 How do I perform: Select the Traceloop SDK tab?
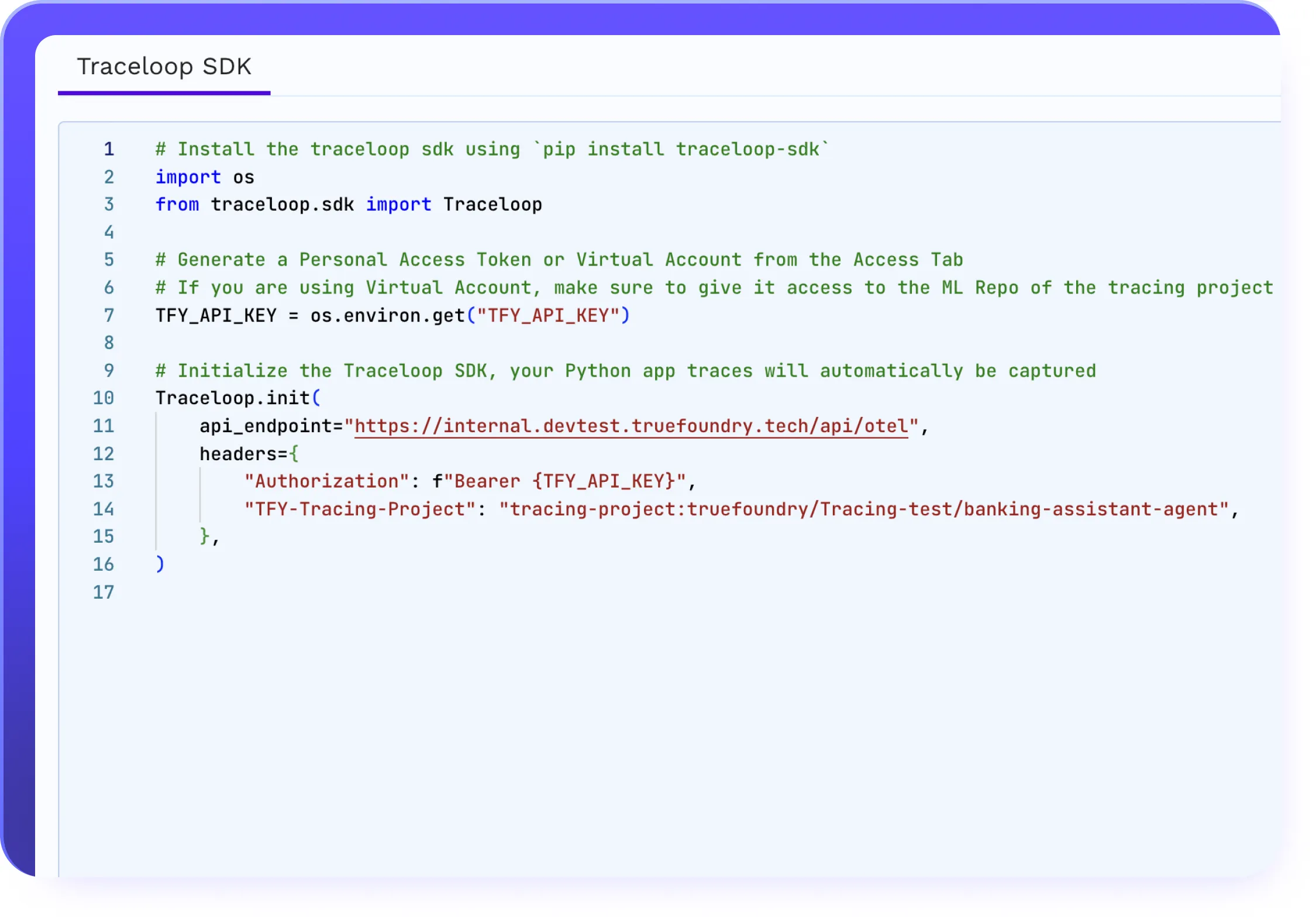[x=164, y=67]
